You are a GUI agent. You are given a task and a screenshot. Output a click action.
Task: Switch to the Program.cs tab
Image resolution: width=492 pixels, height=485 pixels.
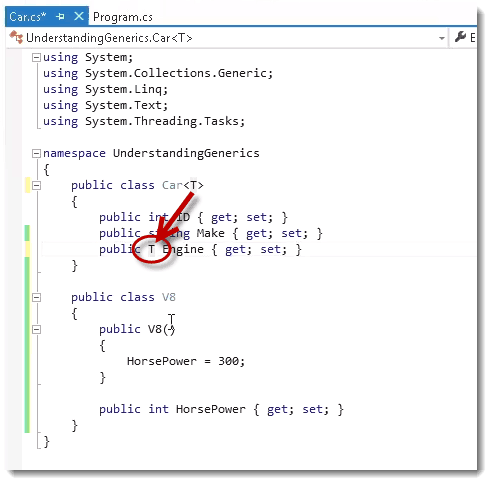(123, 17)
